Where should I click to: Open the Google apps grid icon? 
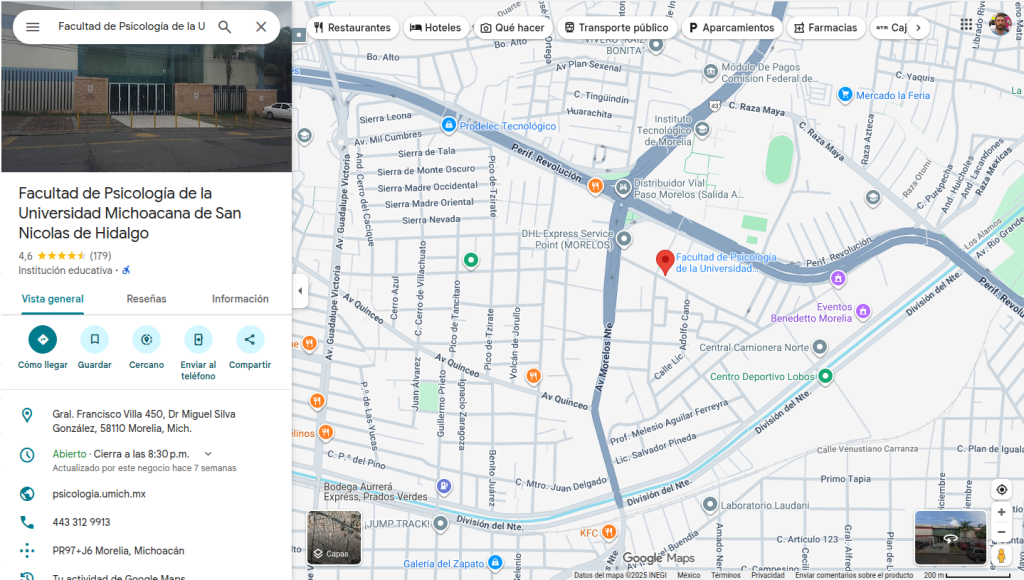(967, 24)
